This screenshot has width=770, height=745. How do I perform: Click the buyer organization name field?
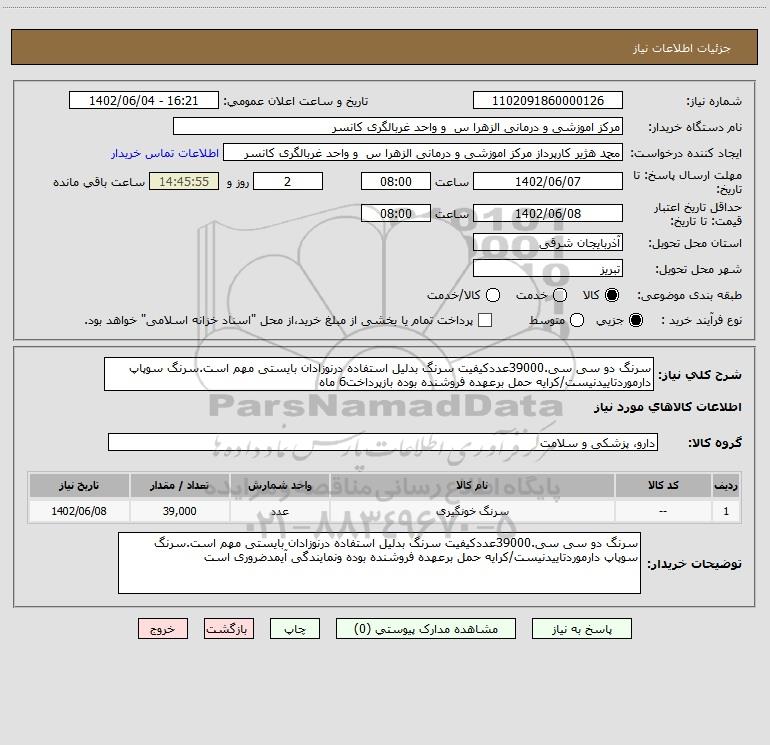(398, 127)
